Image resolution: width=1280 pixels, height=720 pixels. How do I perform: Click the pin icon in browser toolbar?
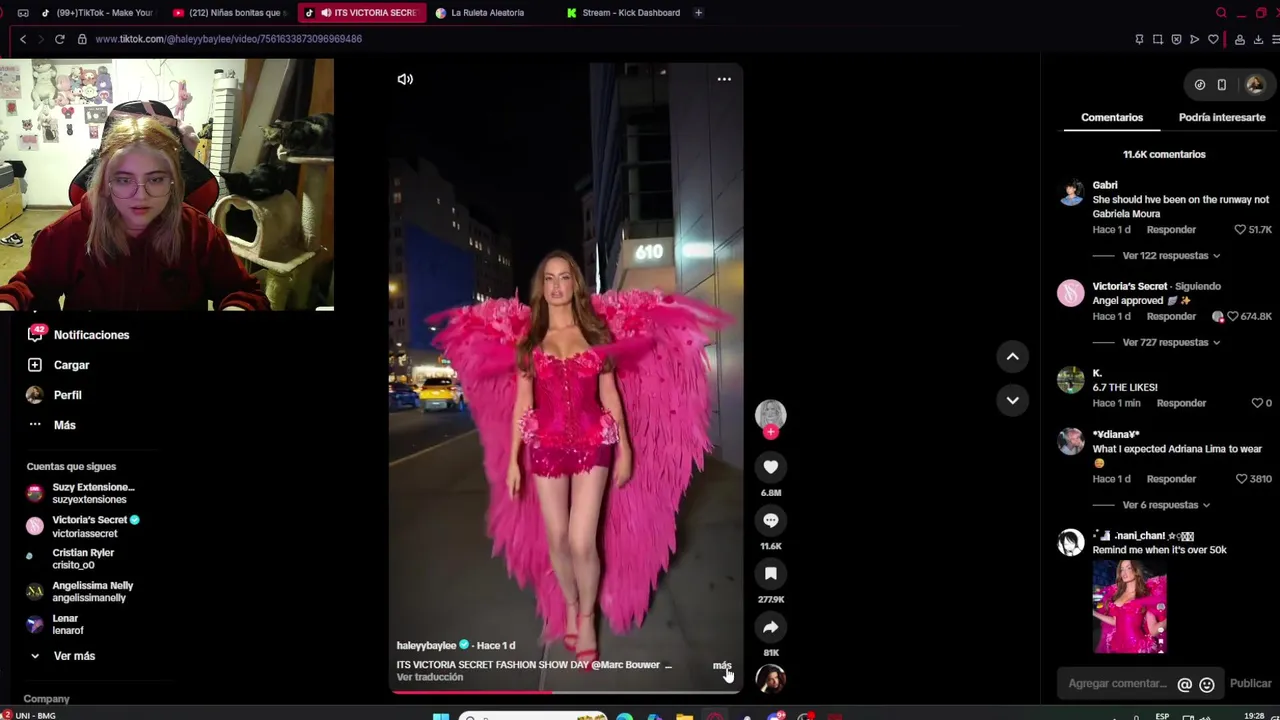[x=1139, y=39]
